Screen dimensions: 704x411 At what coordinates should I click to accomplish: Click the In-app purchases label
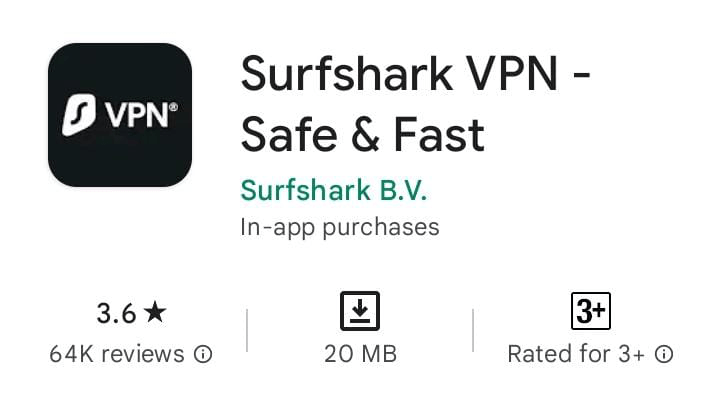[340, 227]
